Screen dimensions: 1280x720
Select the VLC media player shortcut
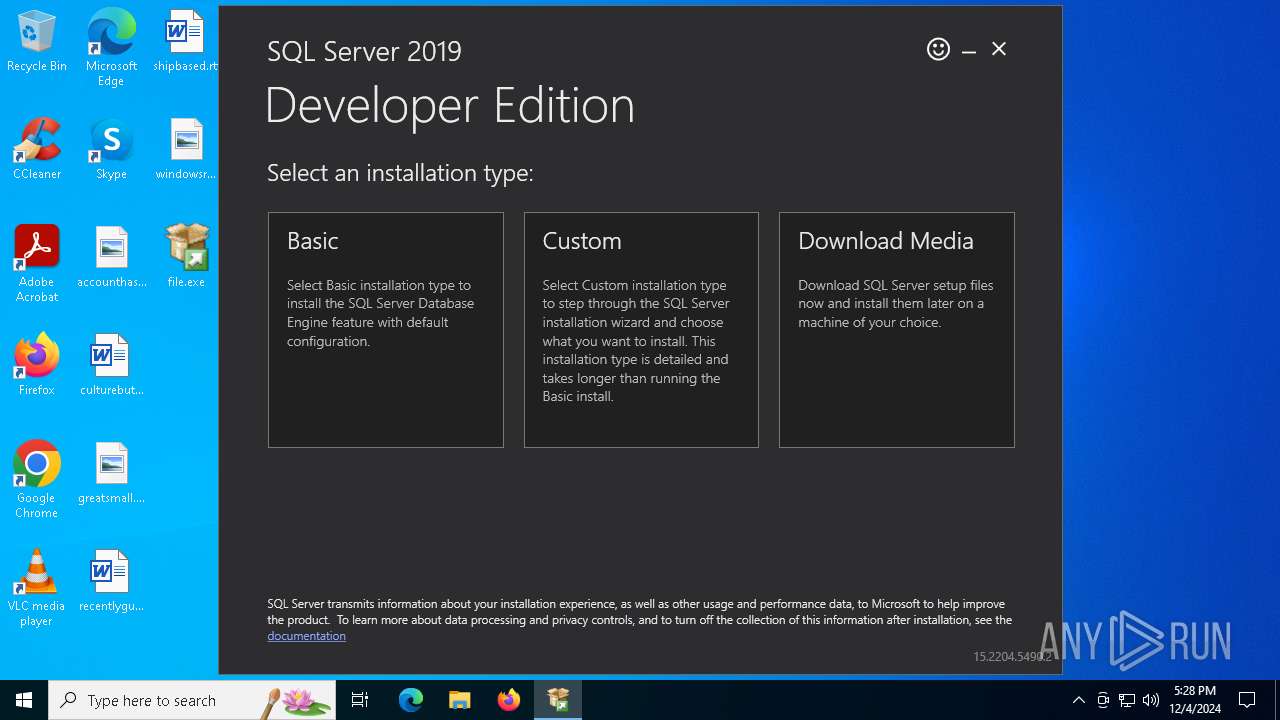coord(37,588)
